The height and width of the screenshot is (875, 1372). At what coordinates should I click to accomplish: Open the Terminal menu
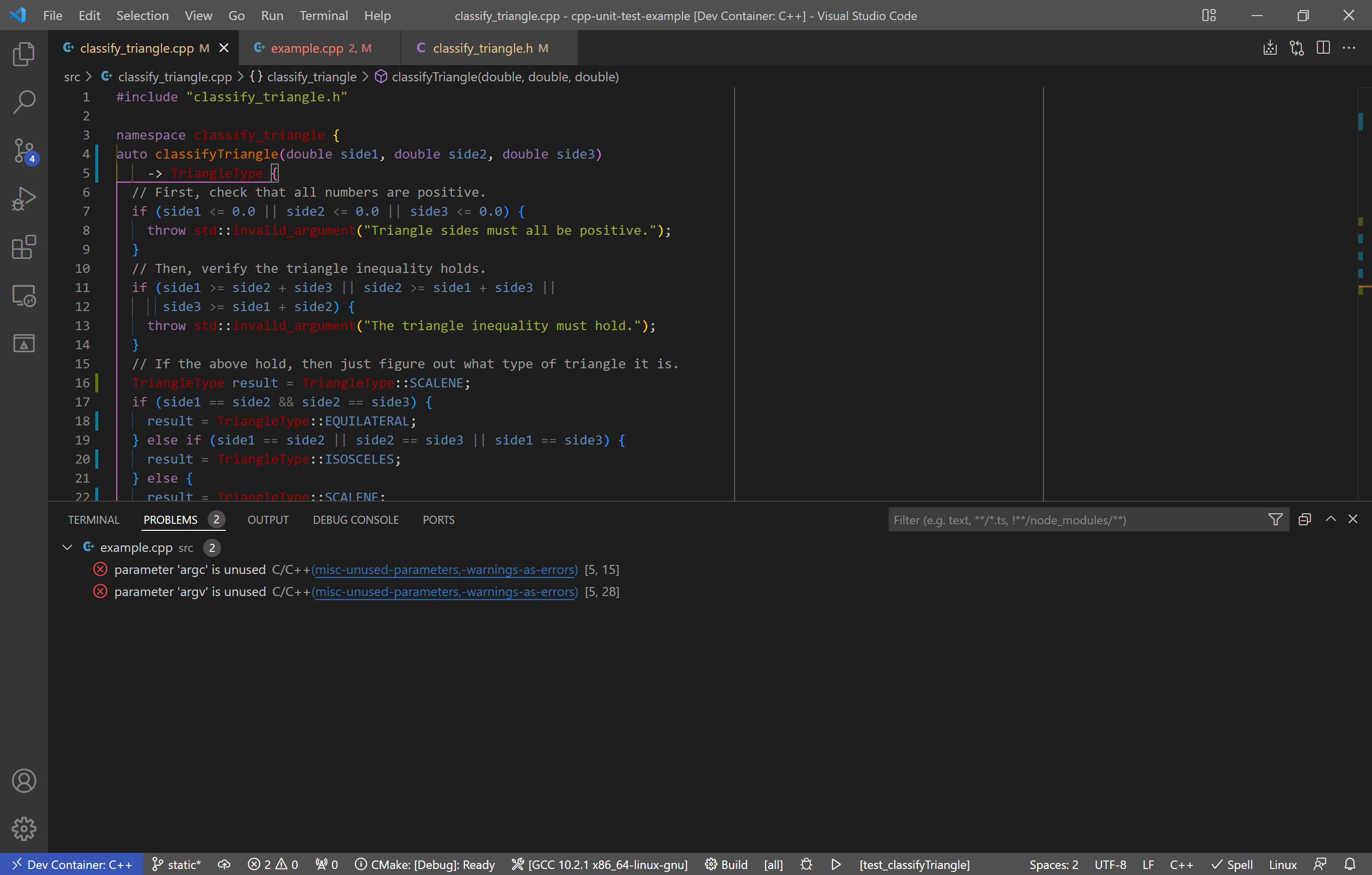(323, 16)
